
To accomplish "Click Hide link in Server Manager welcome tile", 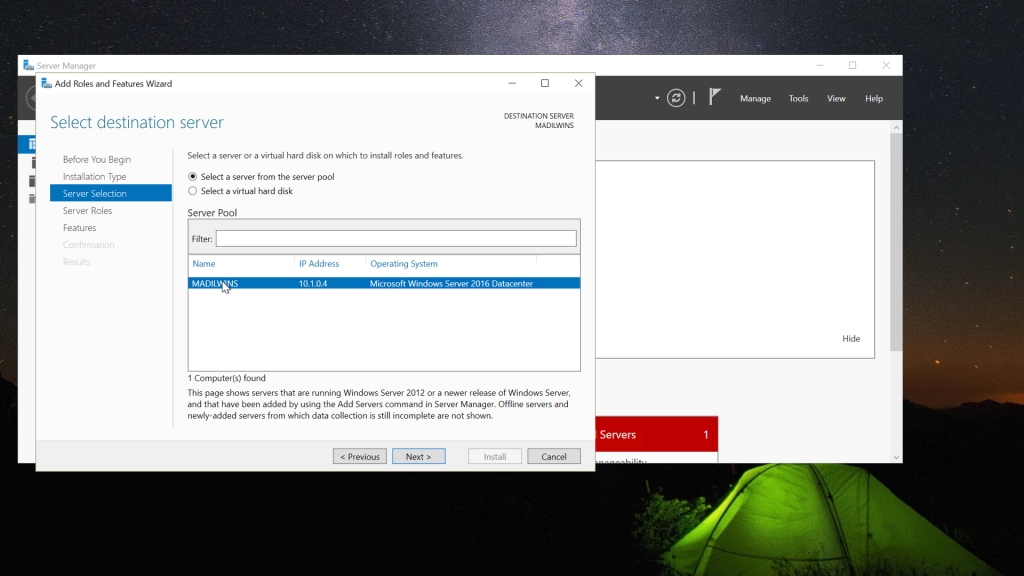I will pyautogui.click(x=851, y=338).
